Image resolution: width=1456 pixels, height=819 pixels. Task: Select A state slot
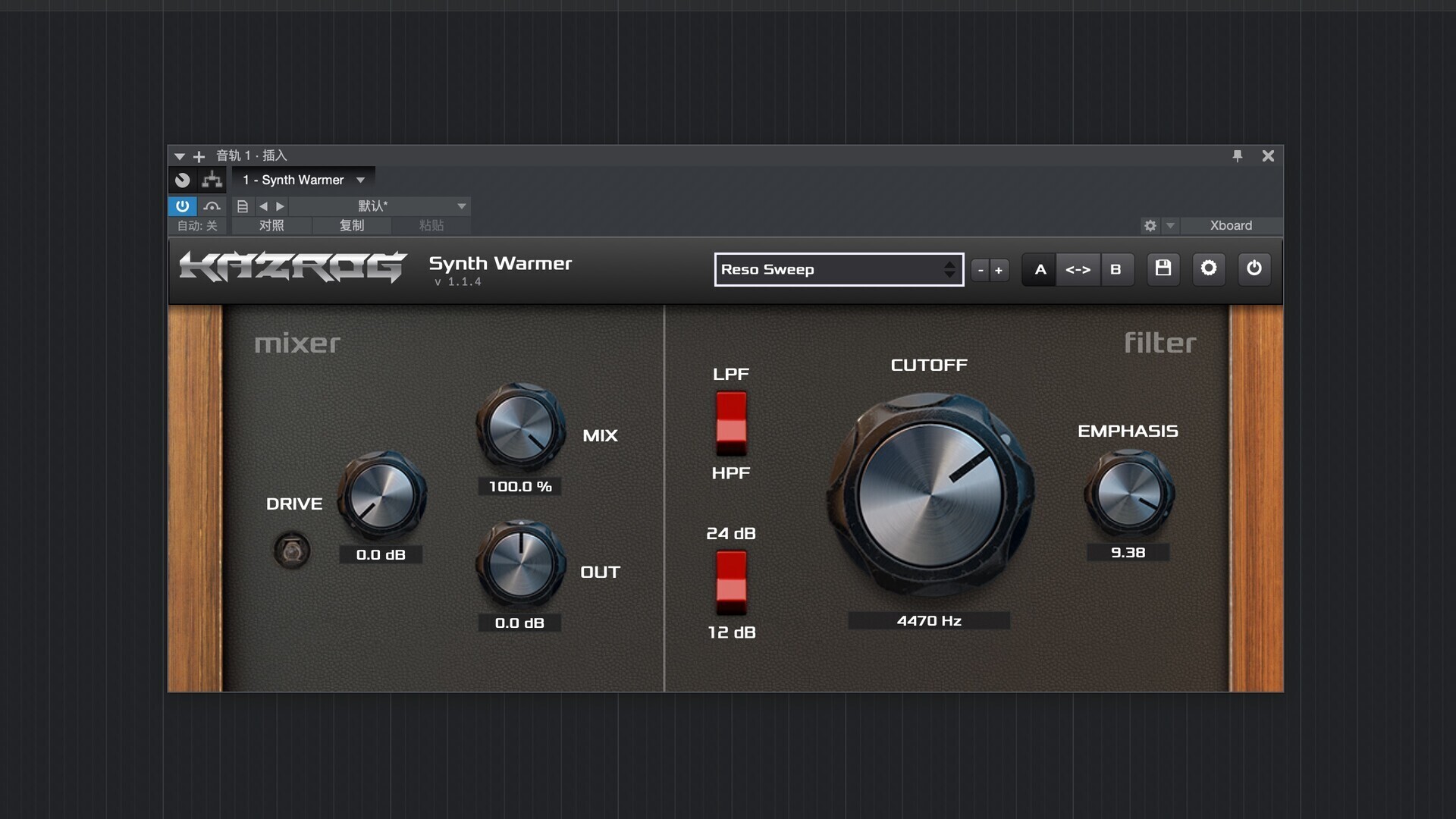pos(1040,269)
